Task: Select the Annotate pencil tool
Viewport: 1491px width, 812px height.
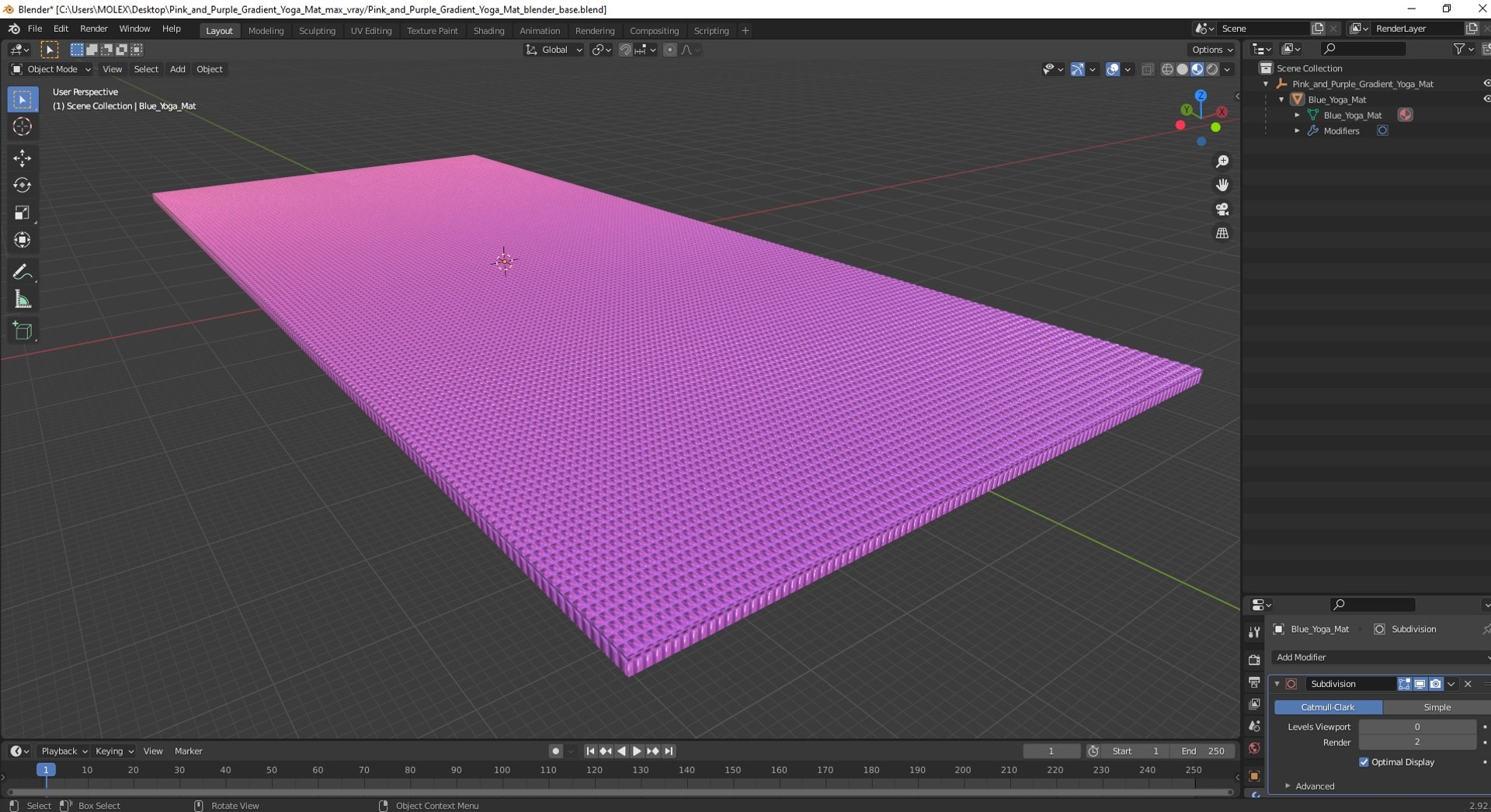Action: [x=22, y=272]
